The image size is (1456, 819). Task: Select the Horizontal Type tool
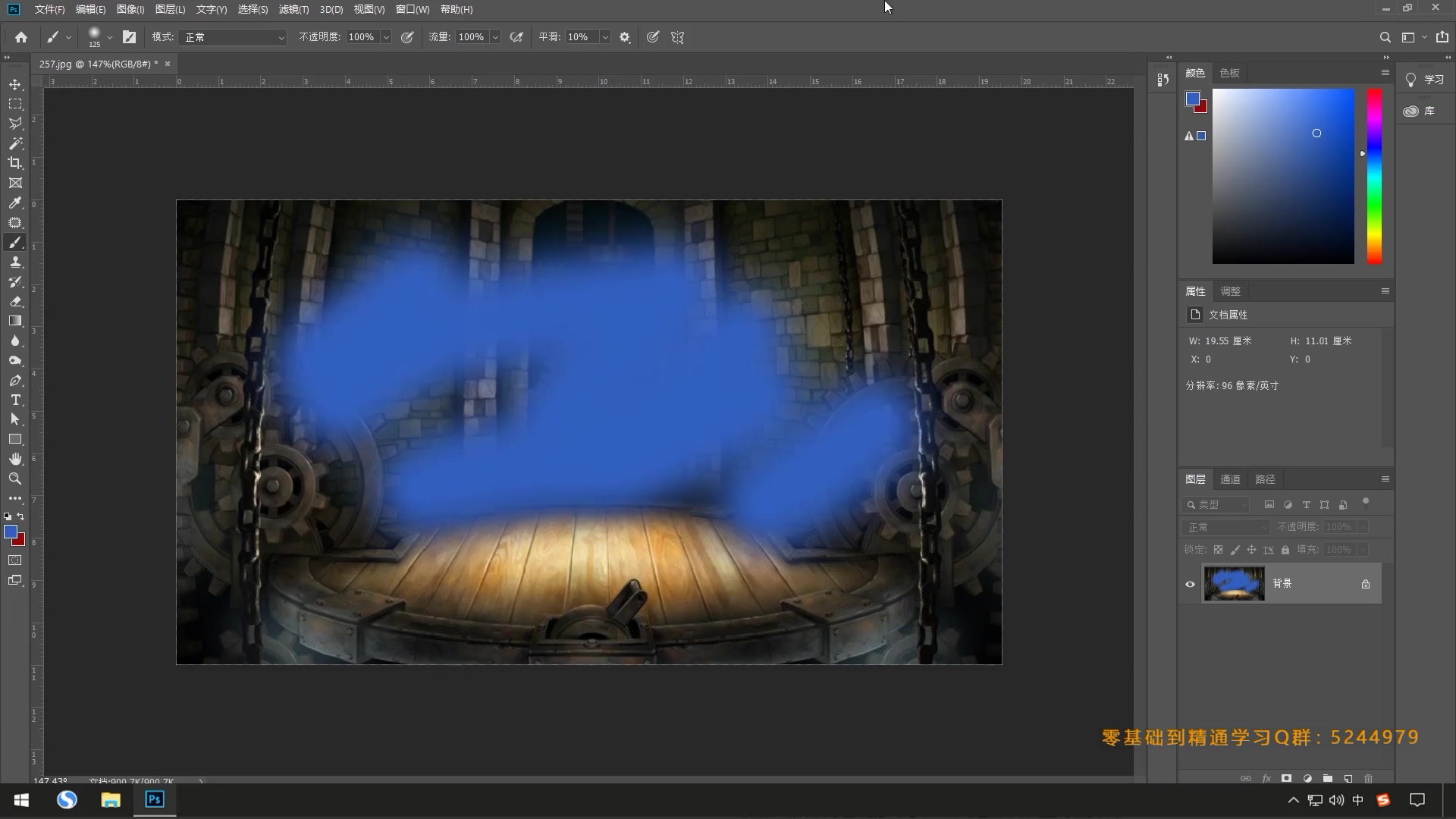15,400
